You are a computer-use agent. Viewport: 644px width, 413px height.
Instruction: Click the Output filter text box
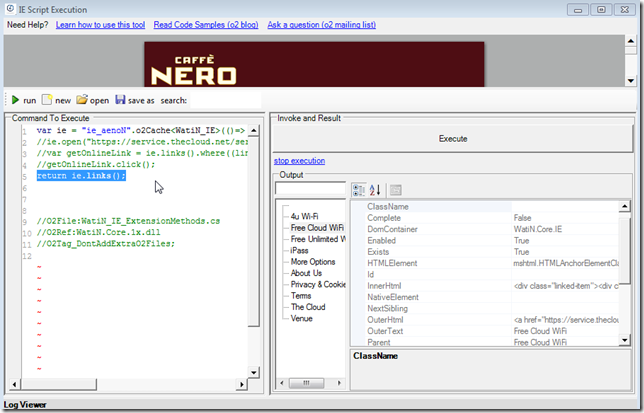(310, 189)
